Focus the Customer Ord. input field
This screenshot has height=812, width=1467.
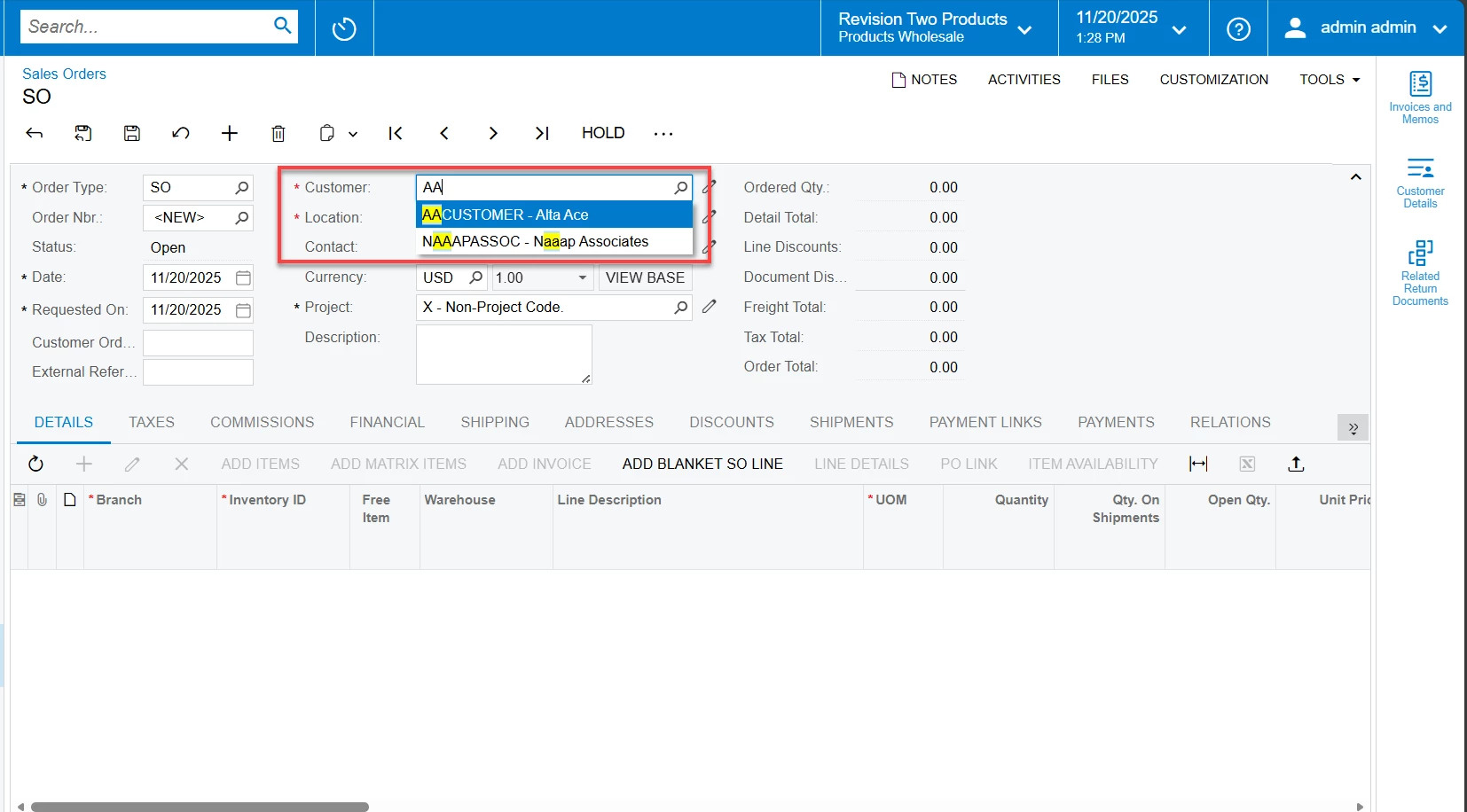[x=198, y=343]
